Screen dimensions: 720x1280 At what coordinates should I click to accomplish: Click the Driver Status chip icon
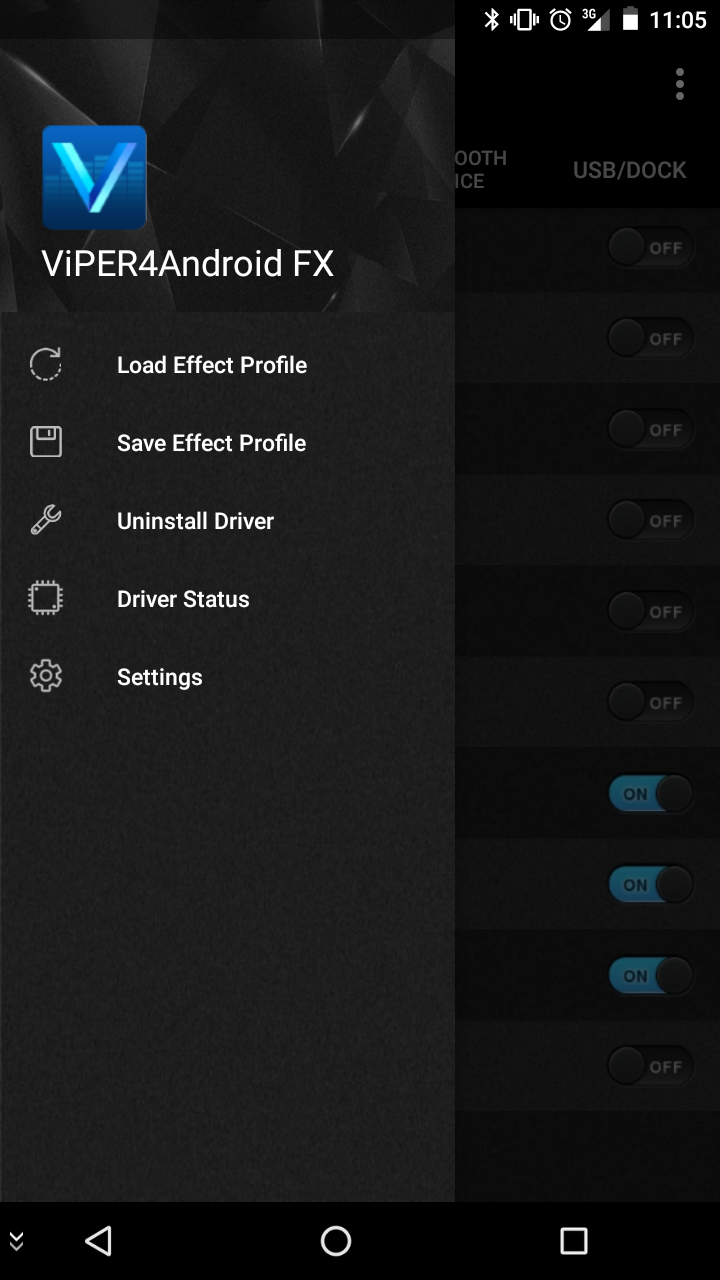click(45, 599)
